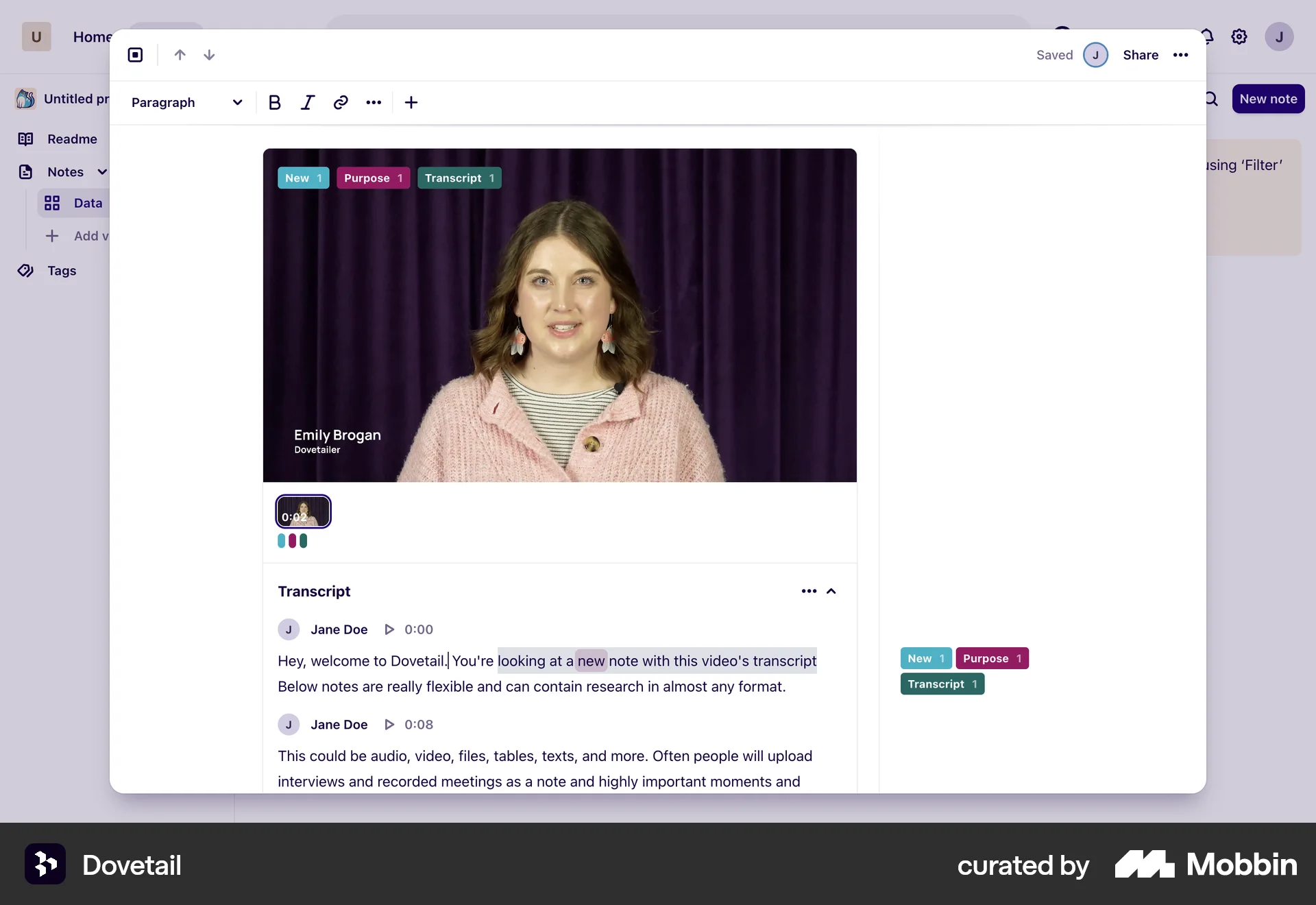The image size is (1316, 905).
Task: Open the Tags section icon in sidebar
Action: click(x=25, y=270)
